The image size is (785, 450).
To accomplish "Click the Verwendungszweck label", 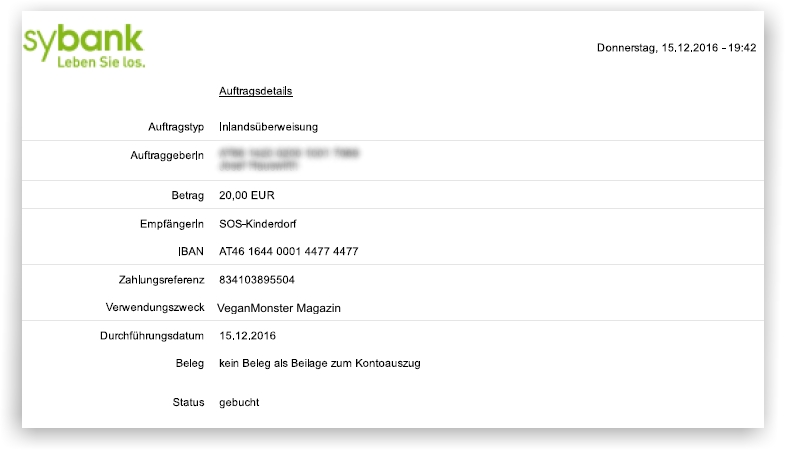I will click(155, 308).
